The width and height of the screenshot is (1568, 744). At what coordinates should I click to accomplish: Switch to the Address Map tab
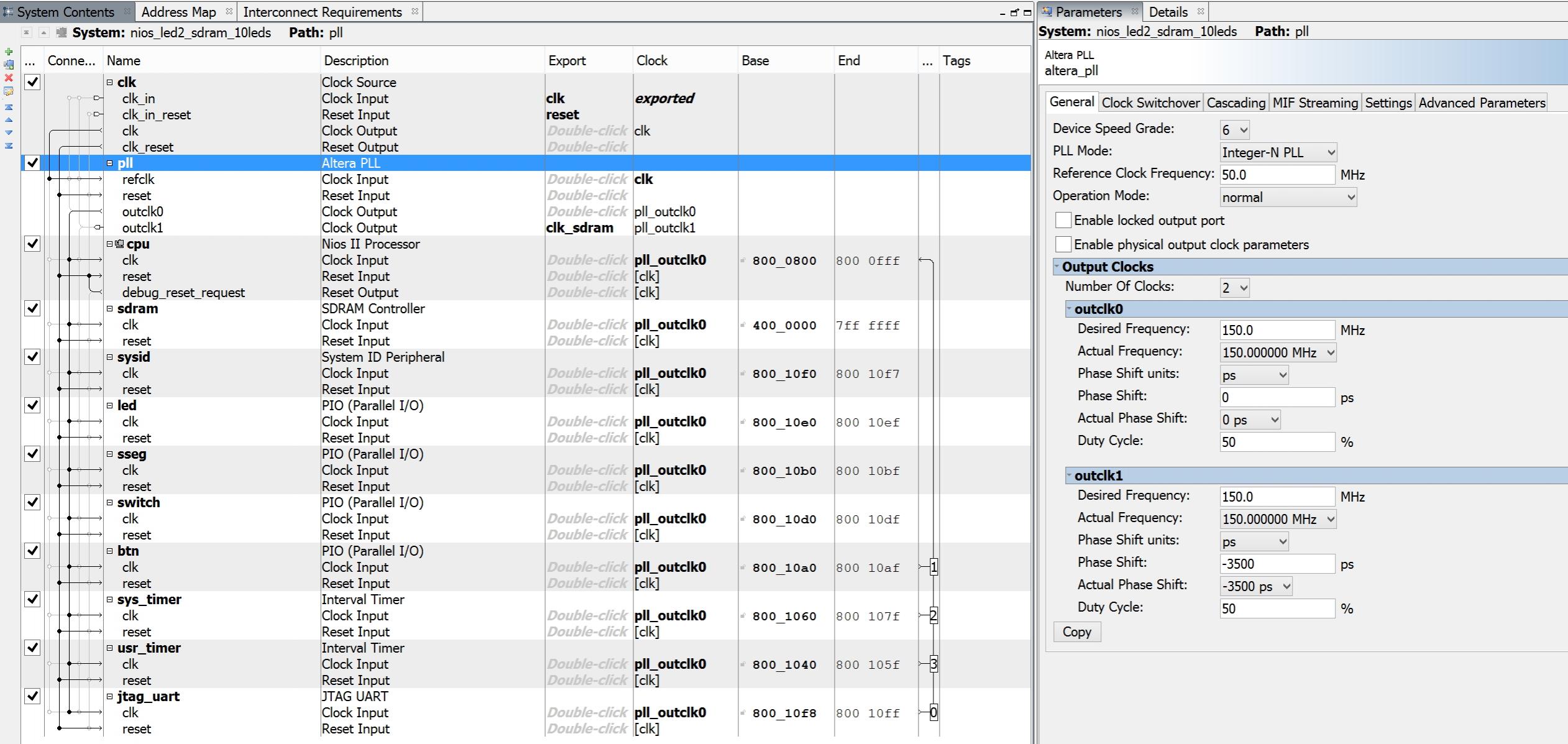(178, 12)
